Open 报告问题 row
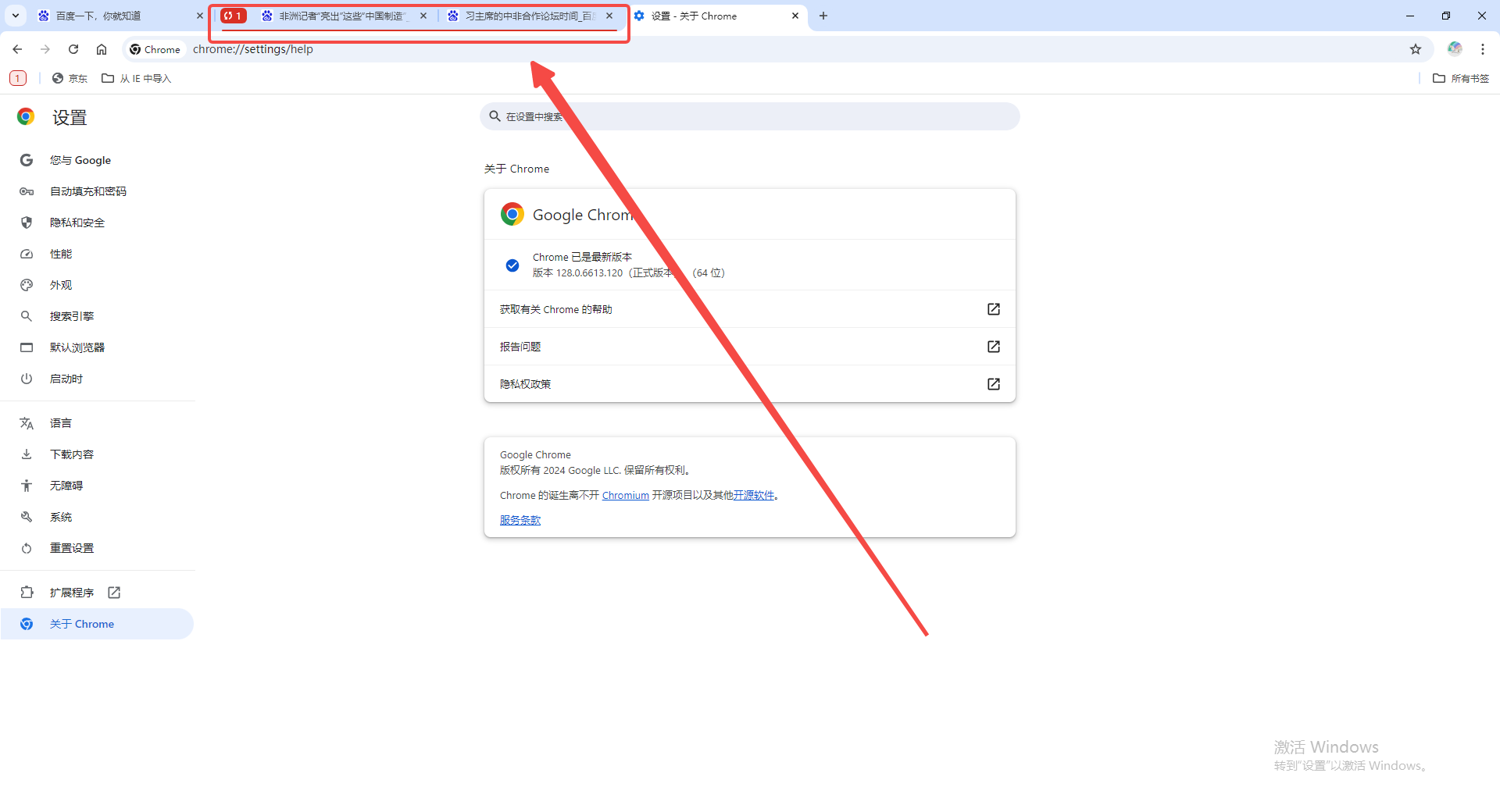1500x812 pixels. pos(750,347)
